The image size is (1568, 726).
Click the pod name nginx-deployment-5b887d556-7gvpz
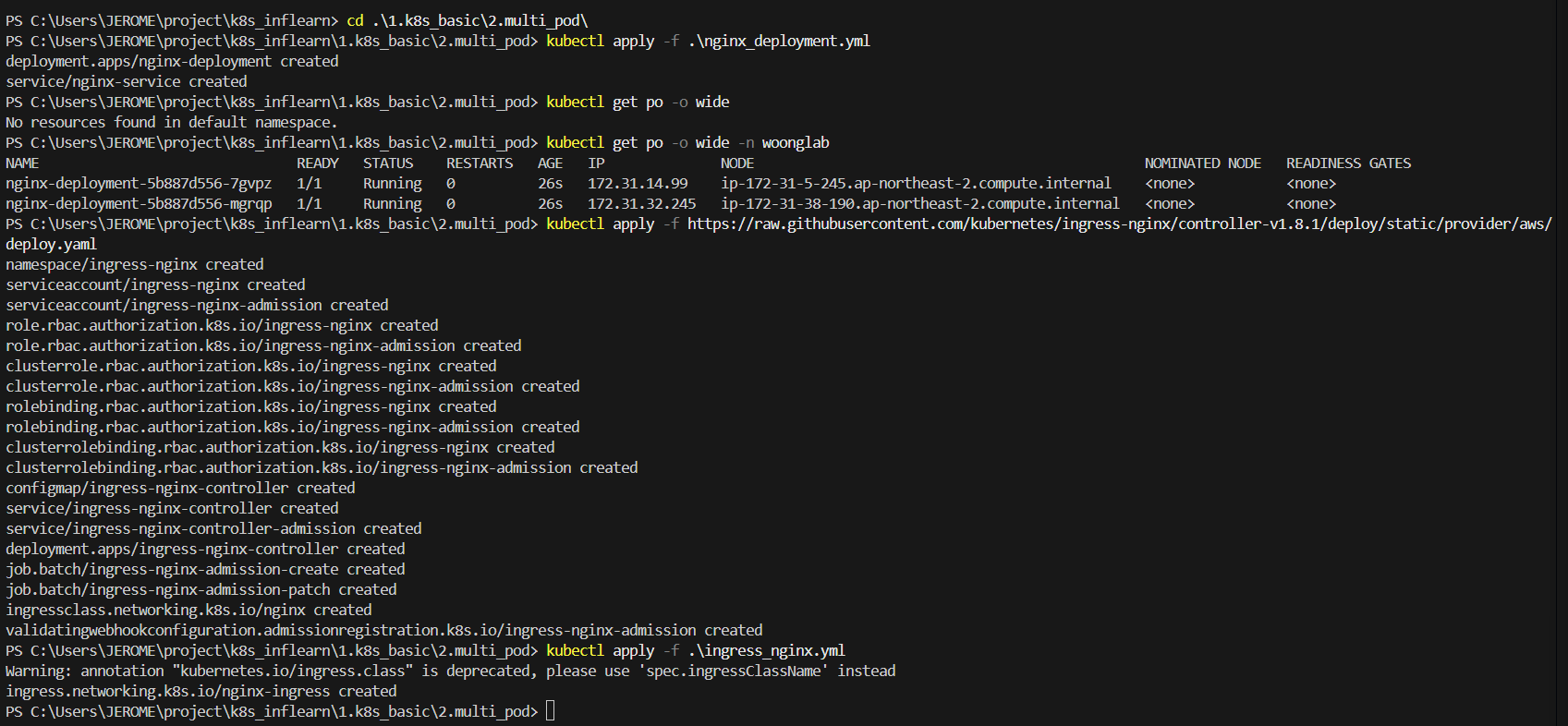139,184
